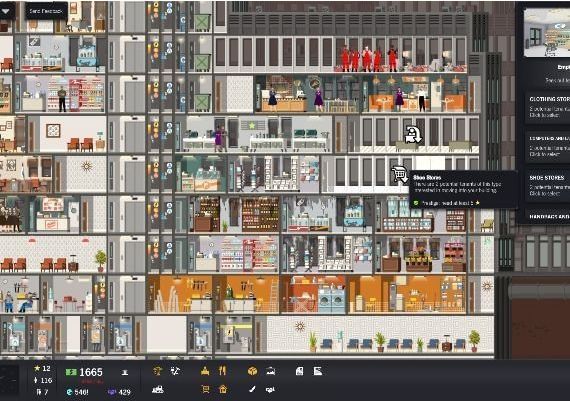Viewport: 570px width, 401px height.
Task: Click the Send Feedback button
Action: [x=46, y=11]
